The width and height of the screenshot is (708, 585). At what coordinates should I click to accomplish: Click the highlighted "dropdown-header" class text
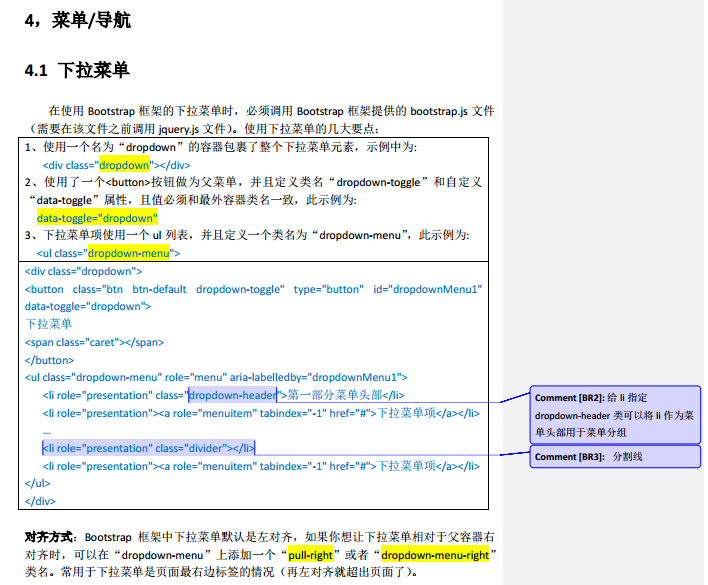[232, 395]
